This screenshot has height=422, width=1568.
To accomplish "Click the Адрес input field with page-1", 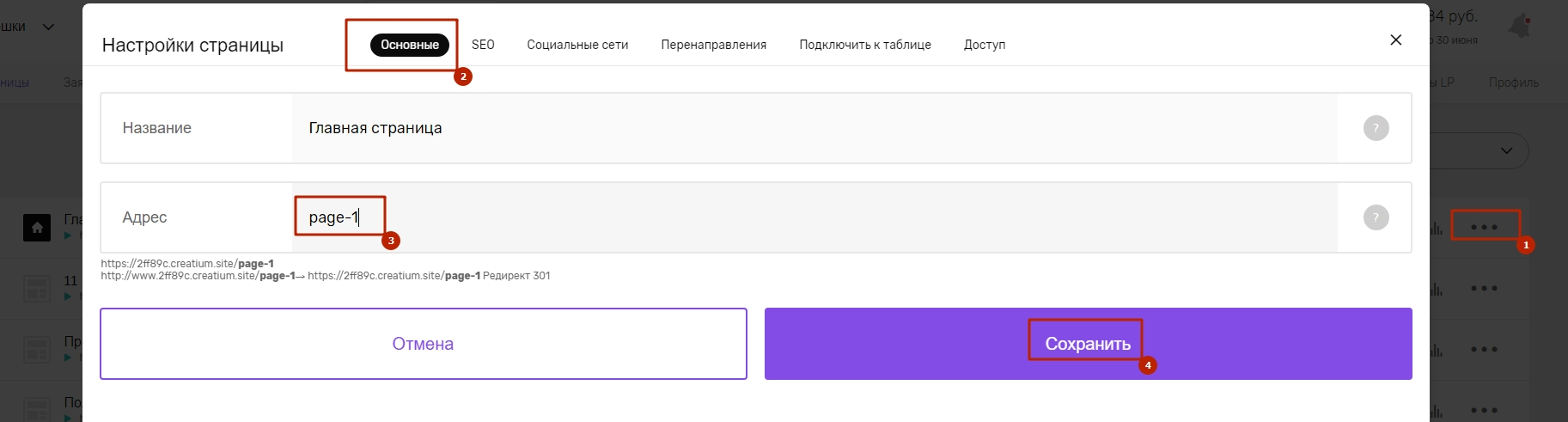I will pyautogui.click(x=815, y=217).
